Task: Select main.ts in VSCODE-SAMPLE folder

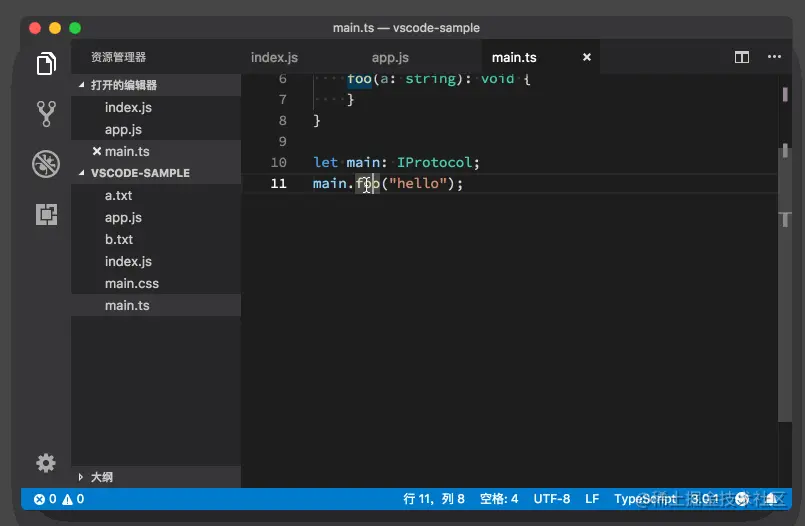Action: coord(156,305)
